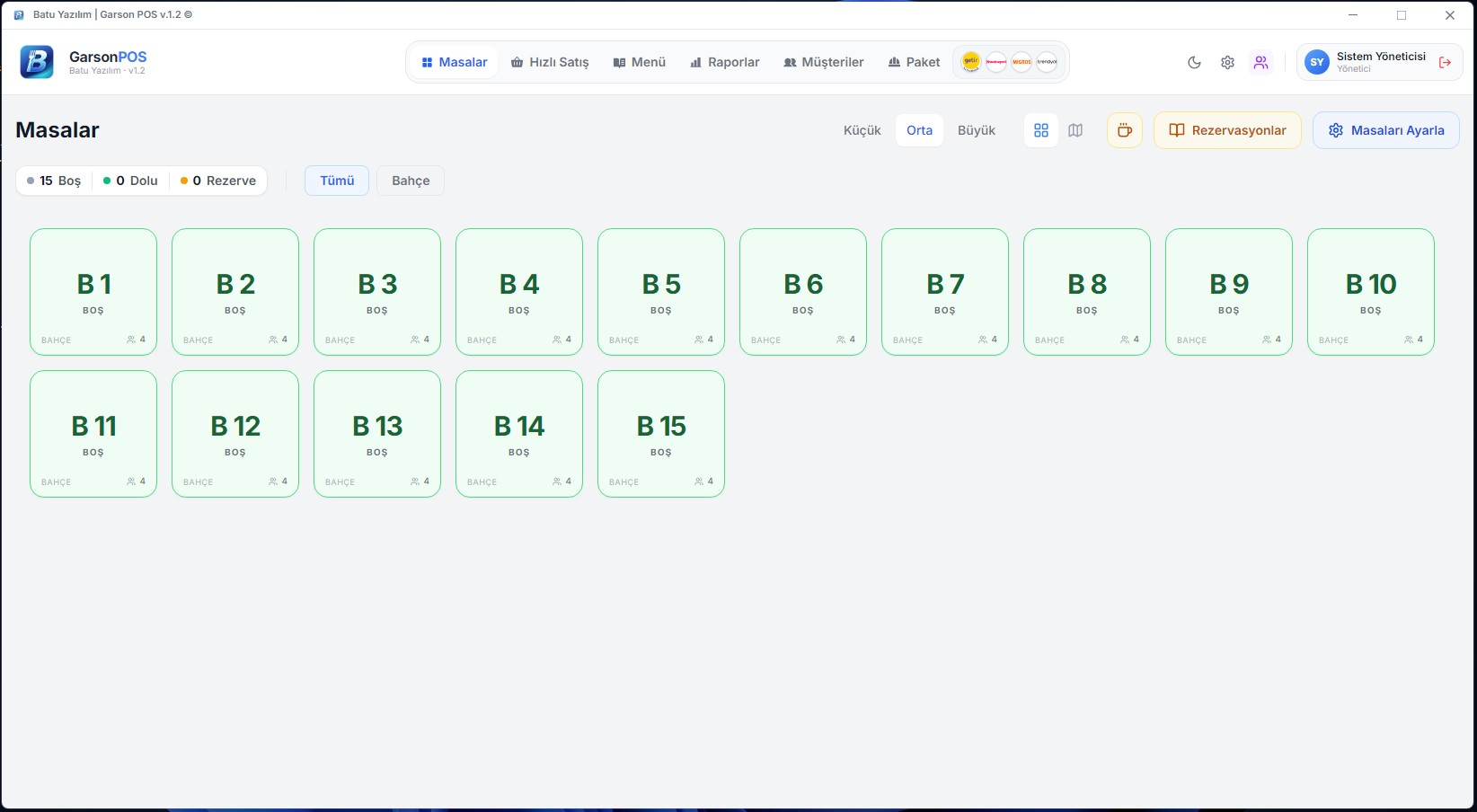Open table B 7
The width and height of the screenshot is (1477, 812).
[945, 292]
